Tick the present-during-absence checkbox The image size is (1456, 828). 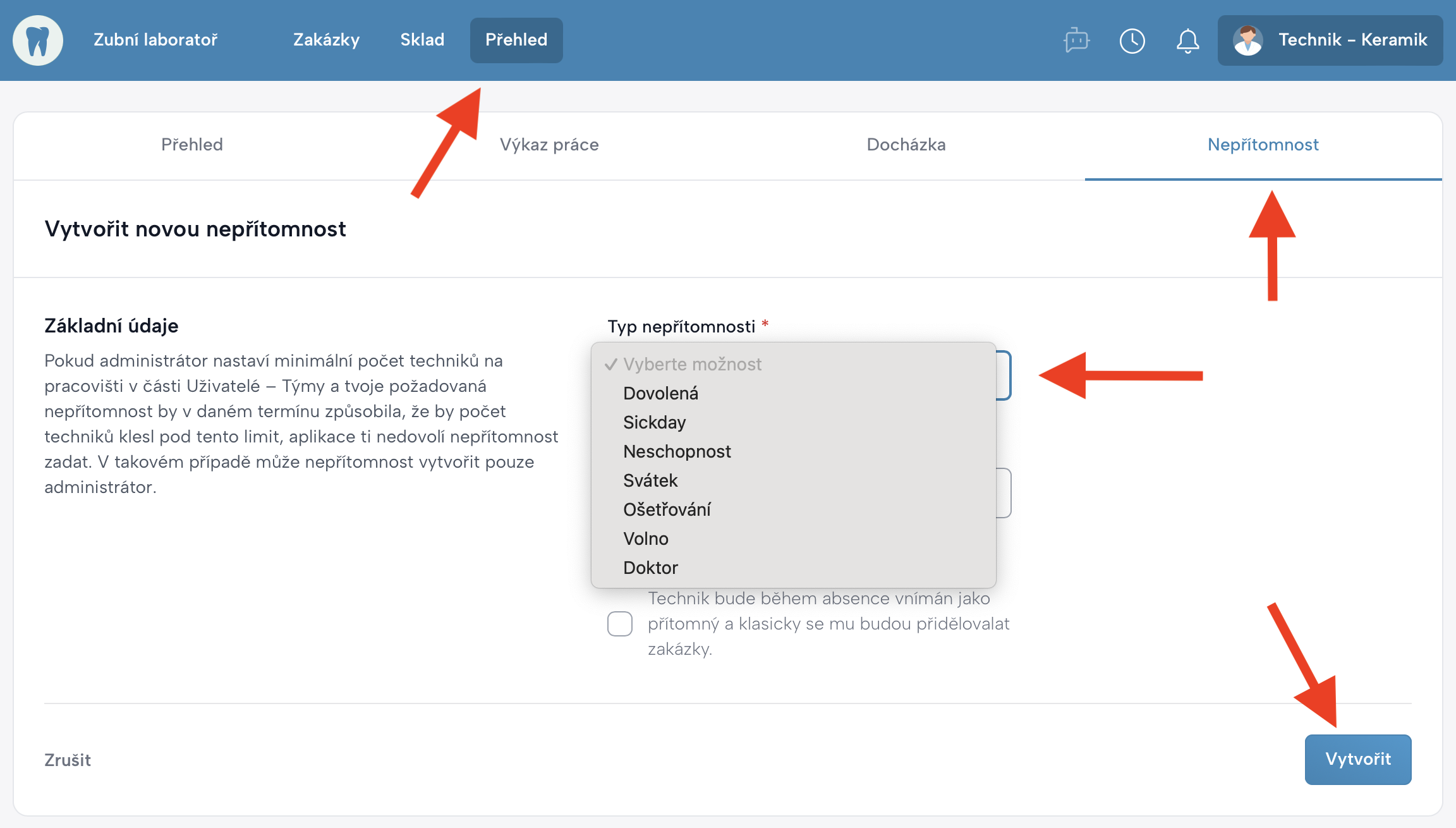pyautogui.click(x=620, y=624)
